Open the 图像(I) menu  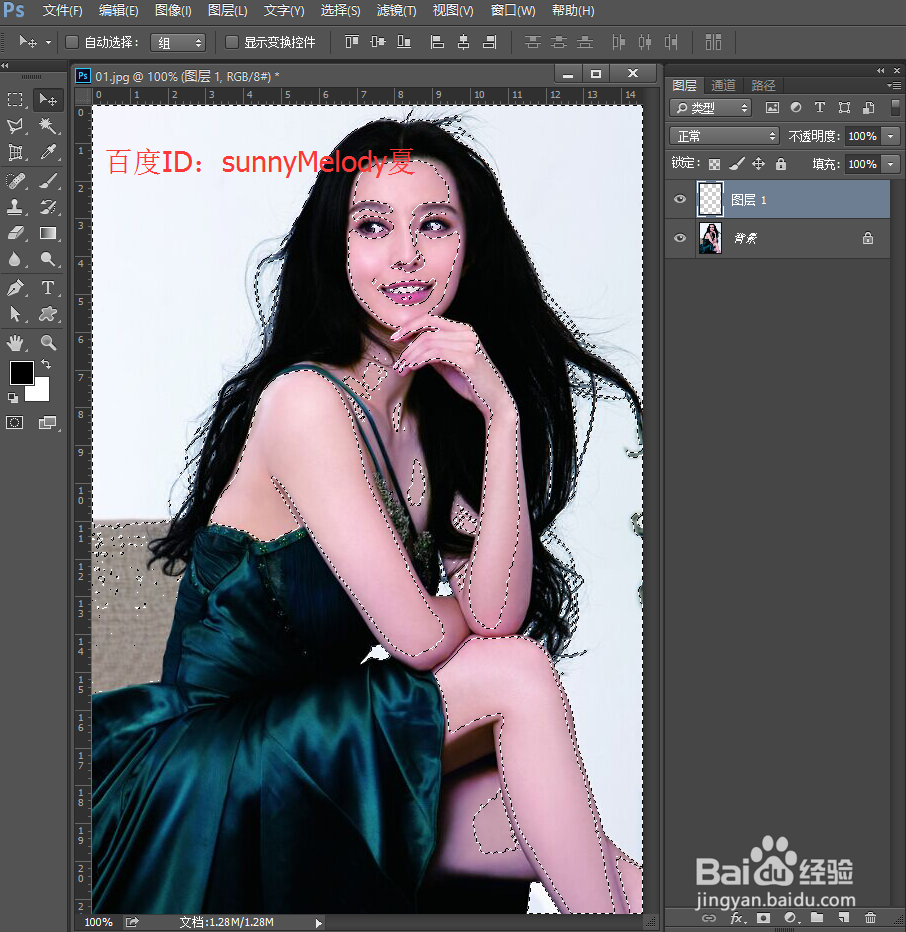[x=173, y=11]
